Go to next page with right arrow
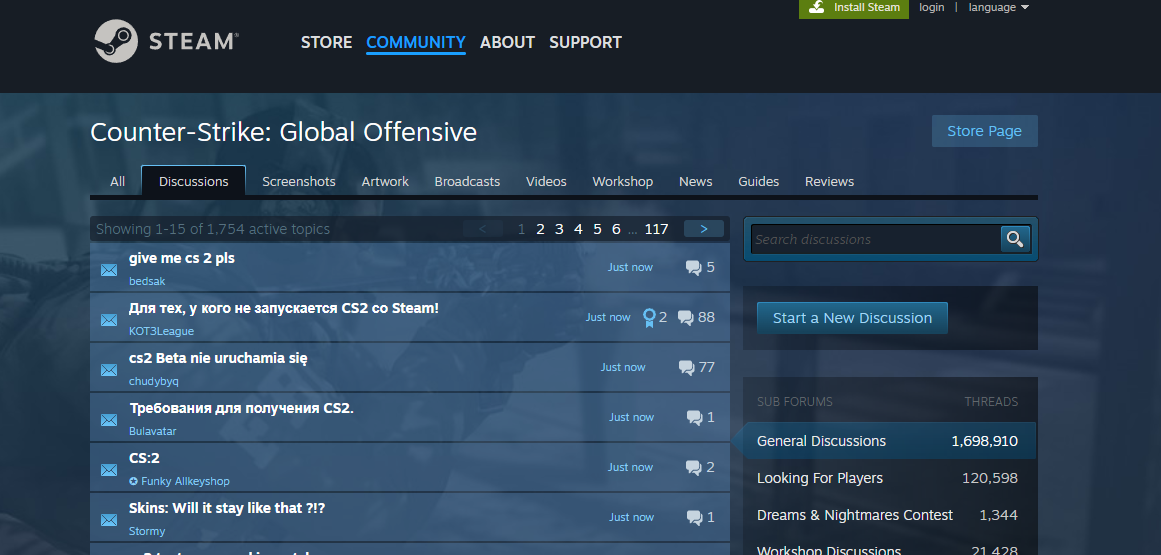The image size is (1161, 555). (x=703, y=229)
